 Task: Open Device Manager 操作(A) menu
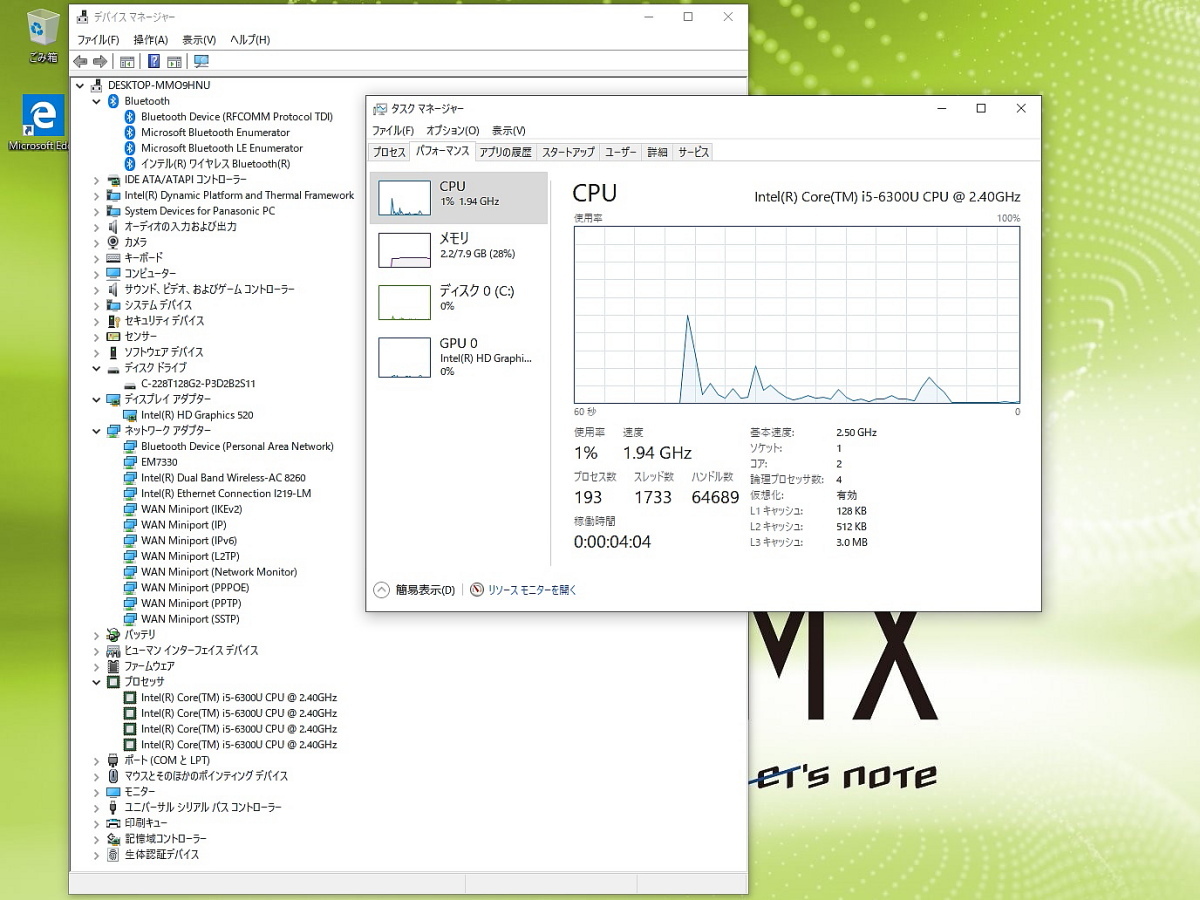tap(150, 40)
